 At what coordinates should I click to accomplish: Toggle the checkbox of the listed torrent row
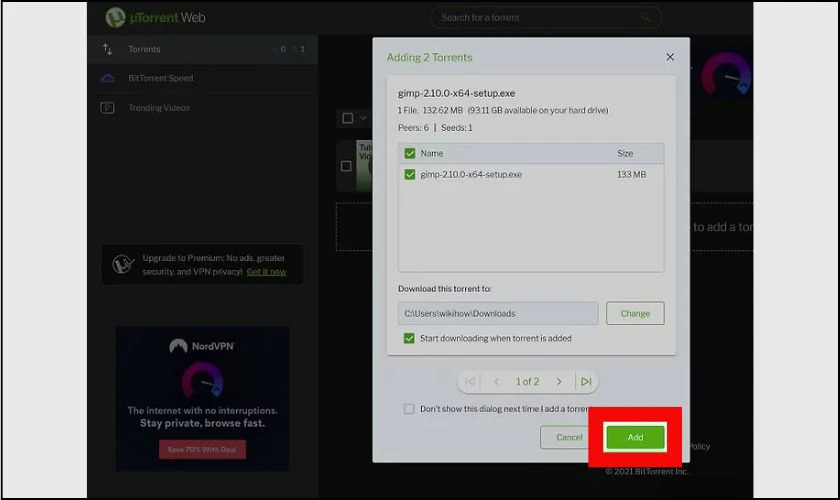[x=346, y=166]
